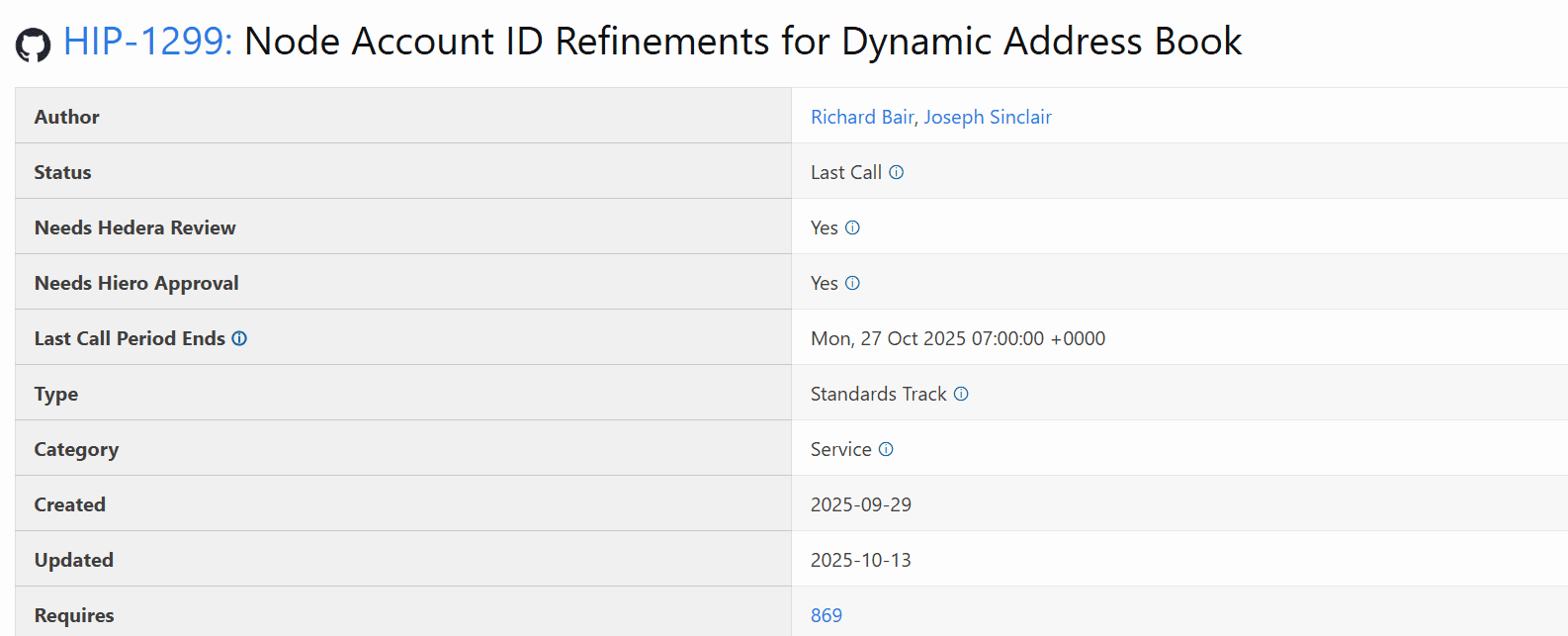Click info icon in Needs Hedera Review row
This screenshot has height=636, width=1568.
(x=853, y=227)
